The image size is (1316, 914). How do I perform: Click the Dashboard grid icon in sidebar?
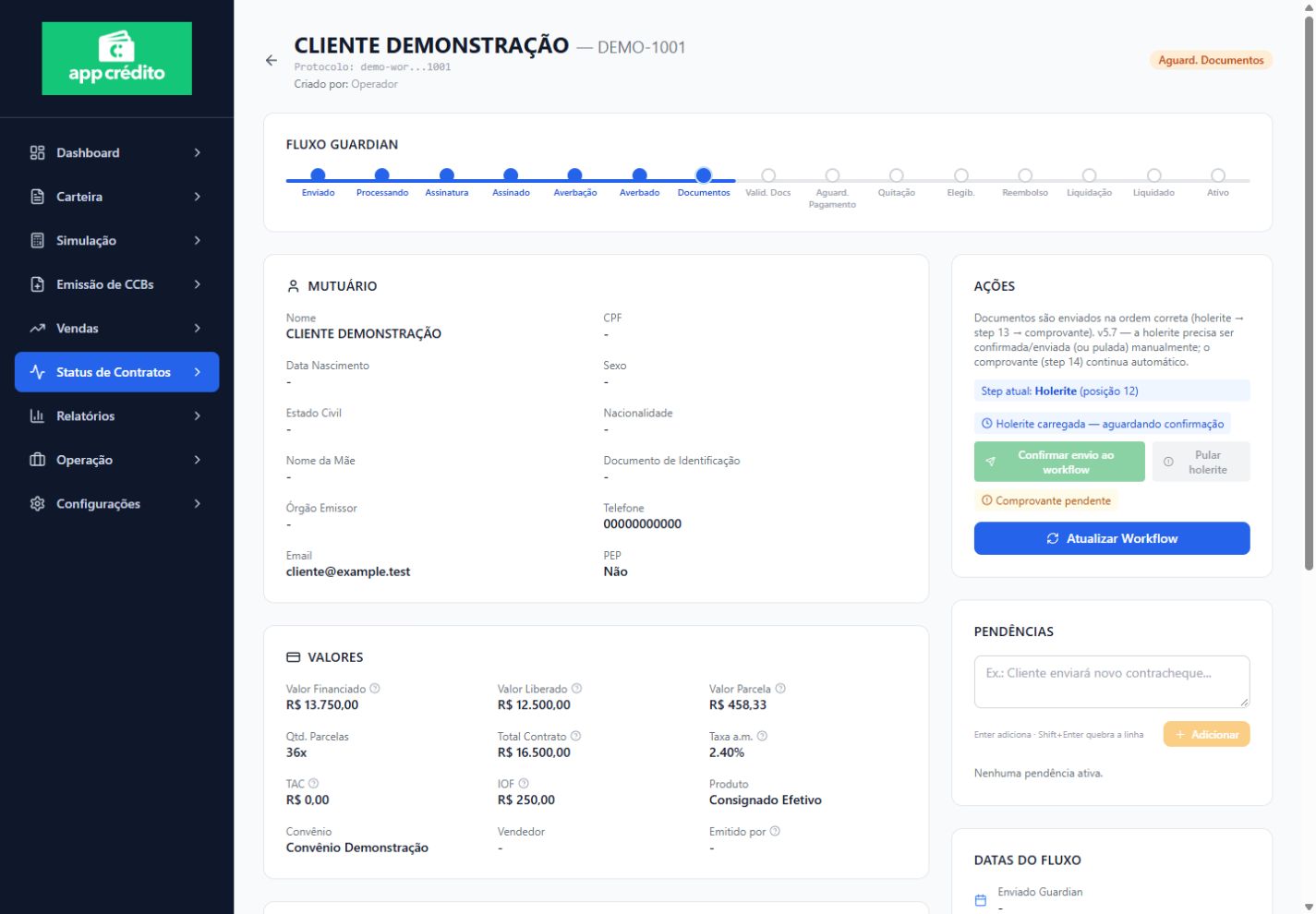(x=37, y=152)
